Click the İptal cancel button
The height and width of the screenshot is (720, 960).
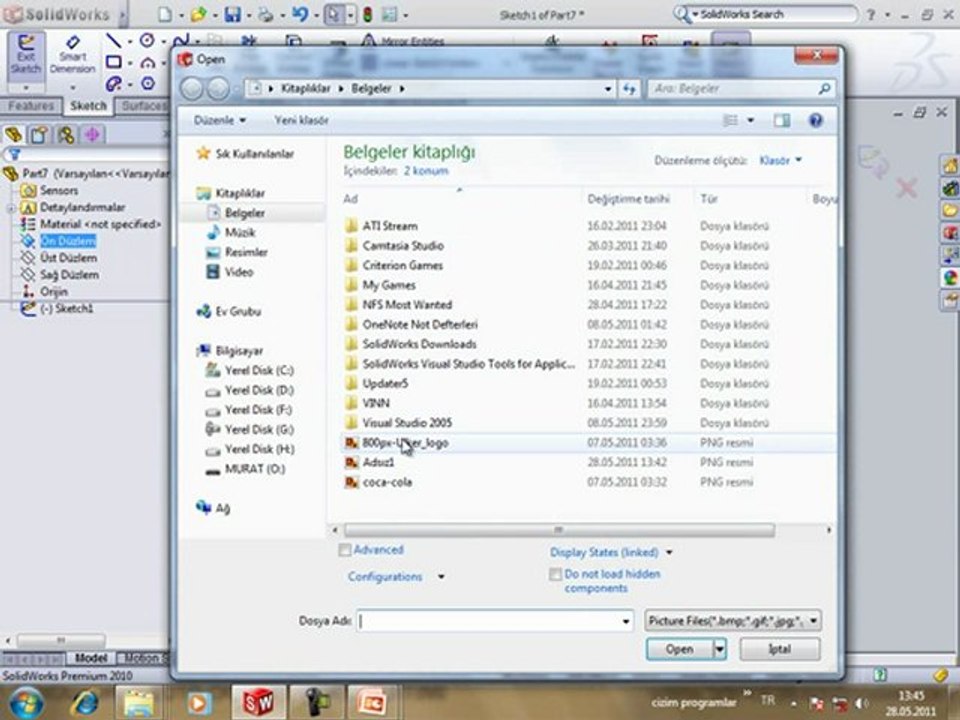click(x=779, y=649)
